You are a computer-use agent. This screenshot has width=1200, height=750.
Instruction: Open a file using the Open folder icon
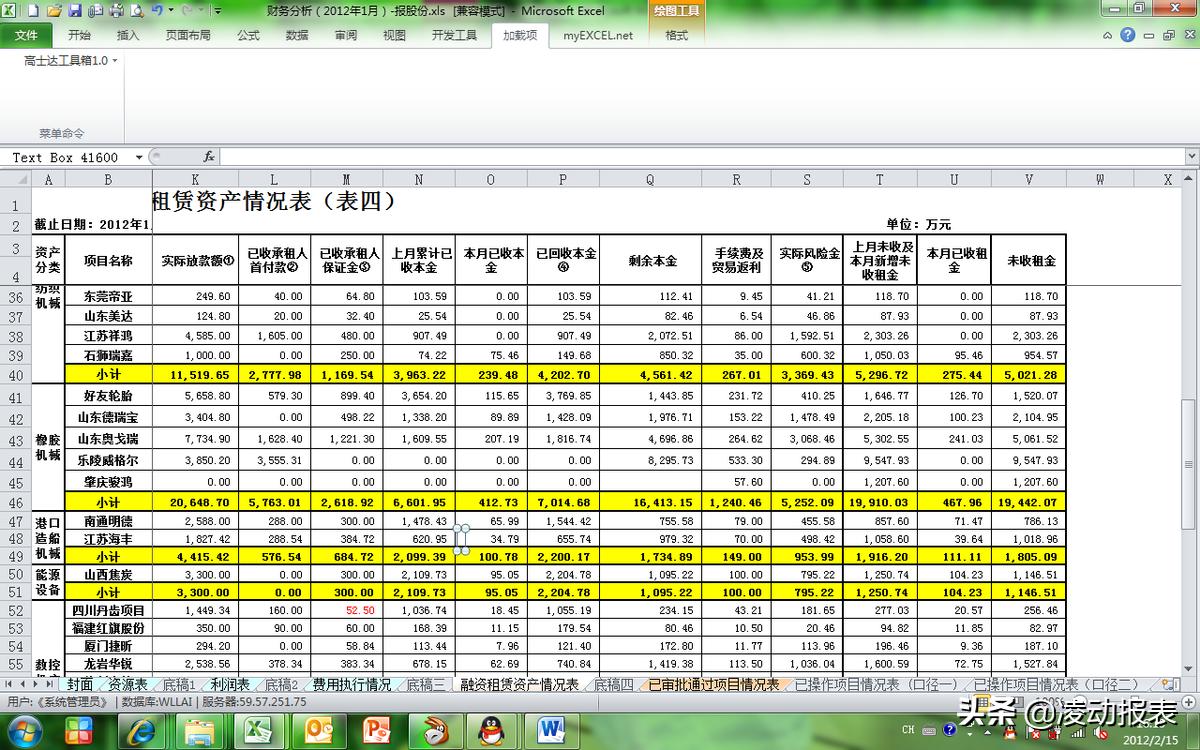55,10
